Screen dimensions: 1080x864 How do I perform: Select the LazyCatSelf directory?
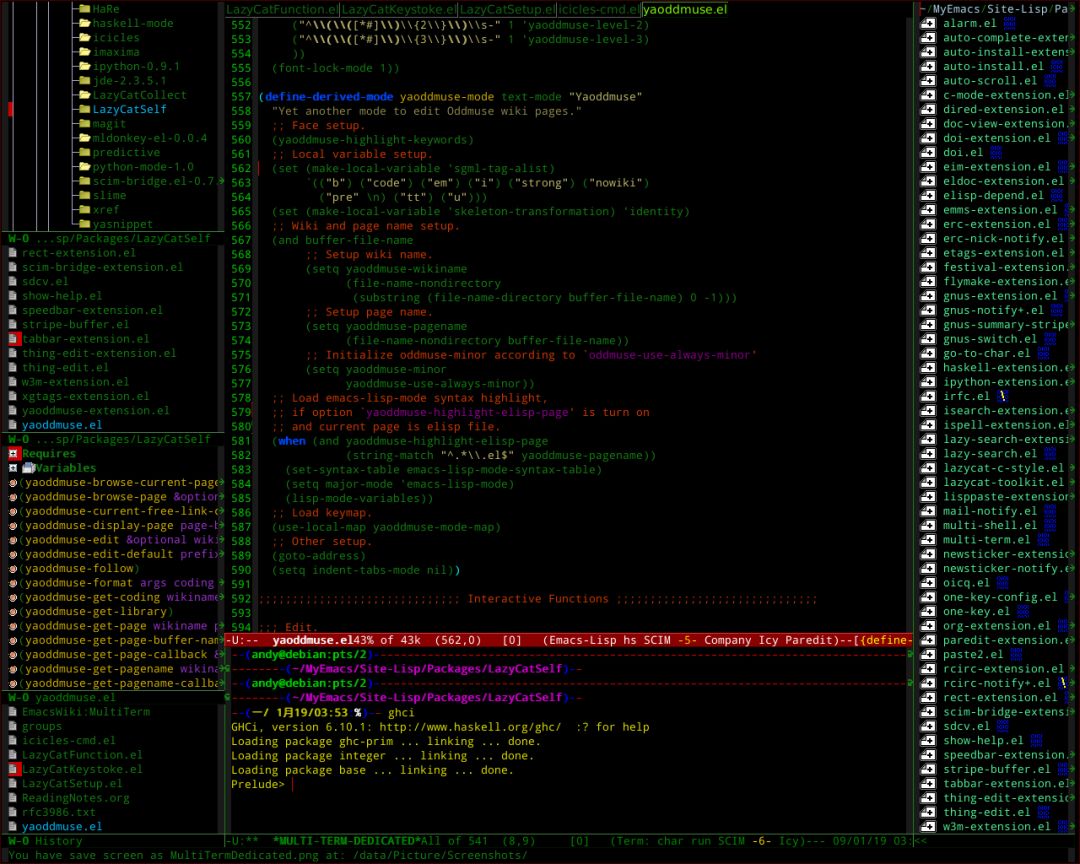[130, 109]
